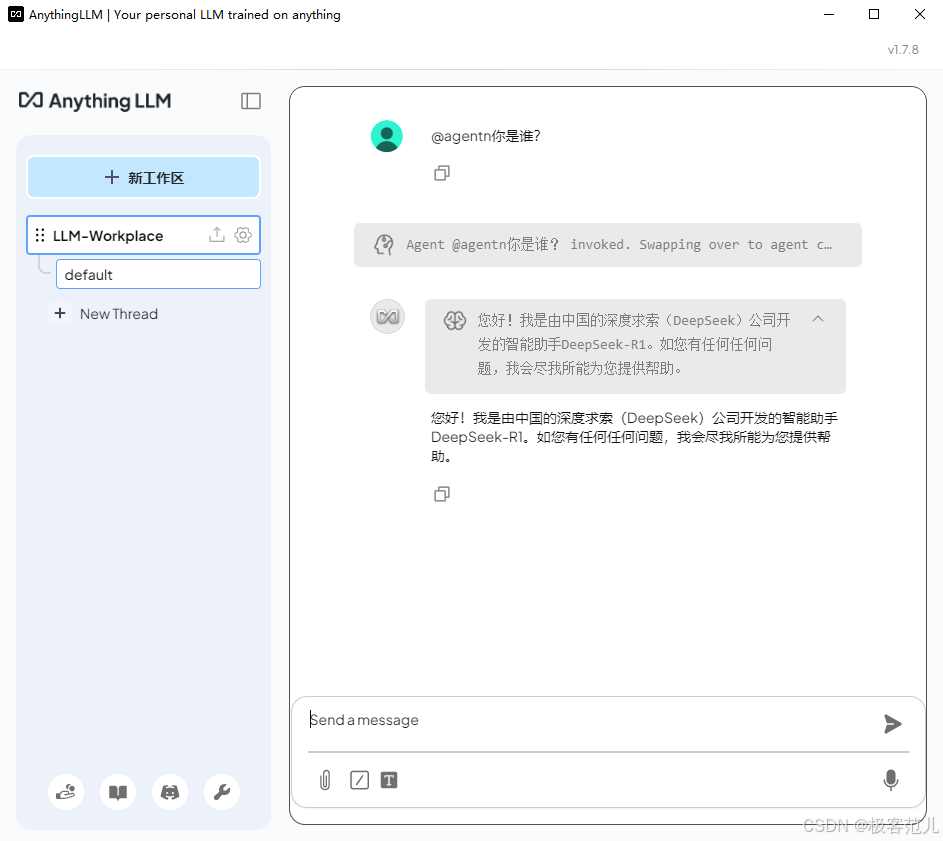Create a new workspace with 新工作区 button

click(143, 177)
